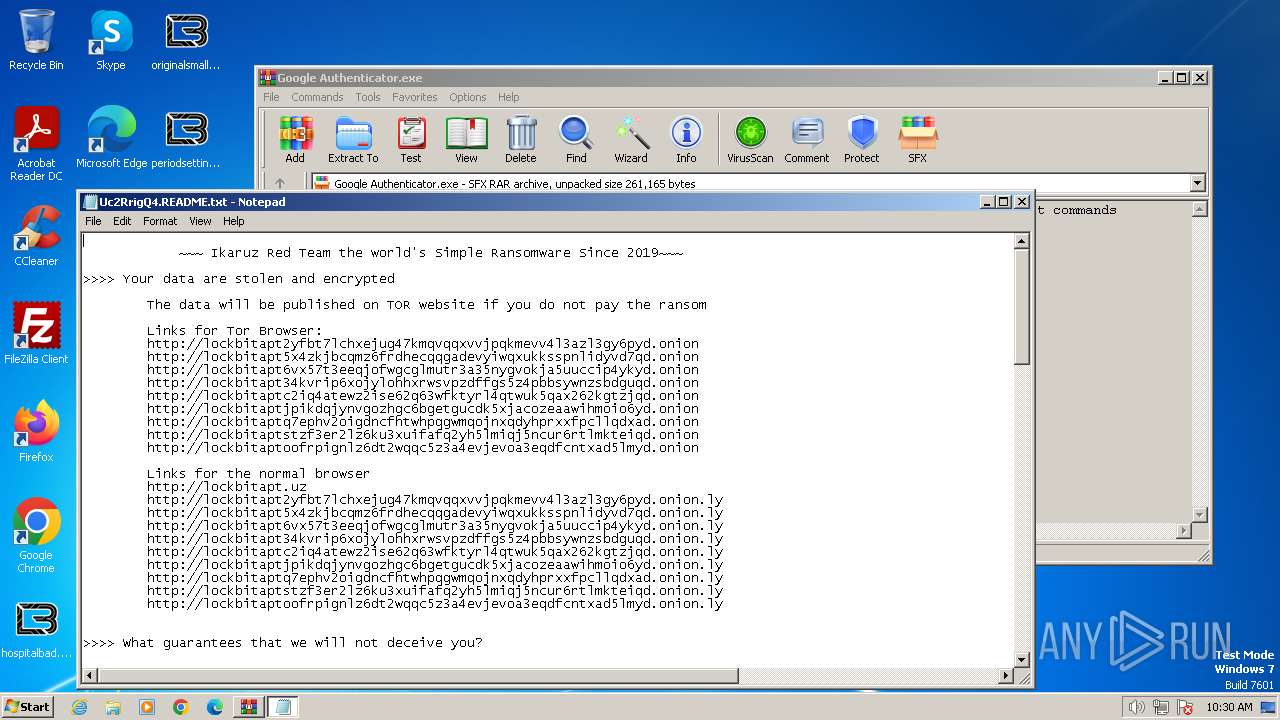Click the volume speaker tray icon

(x=1136, y=707)
